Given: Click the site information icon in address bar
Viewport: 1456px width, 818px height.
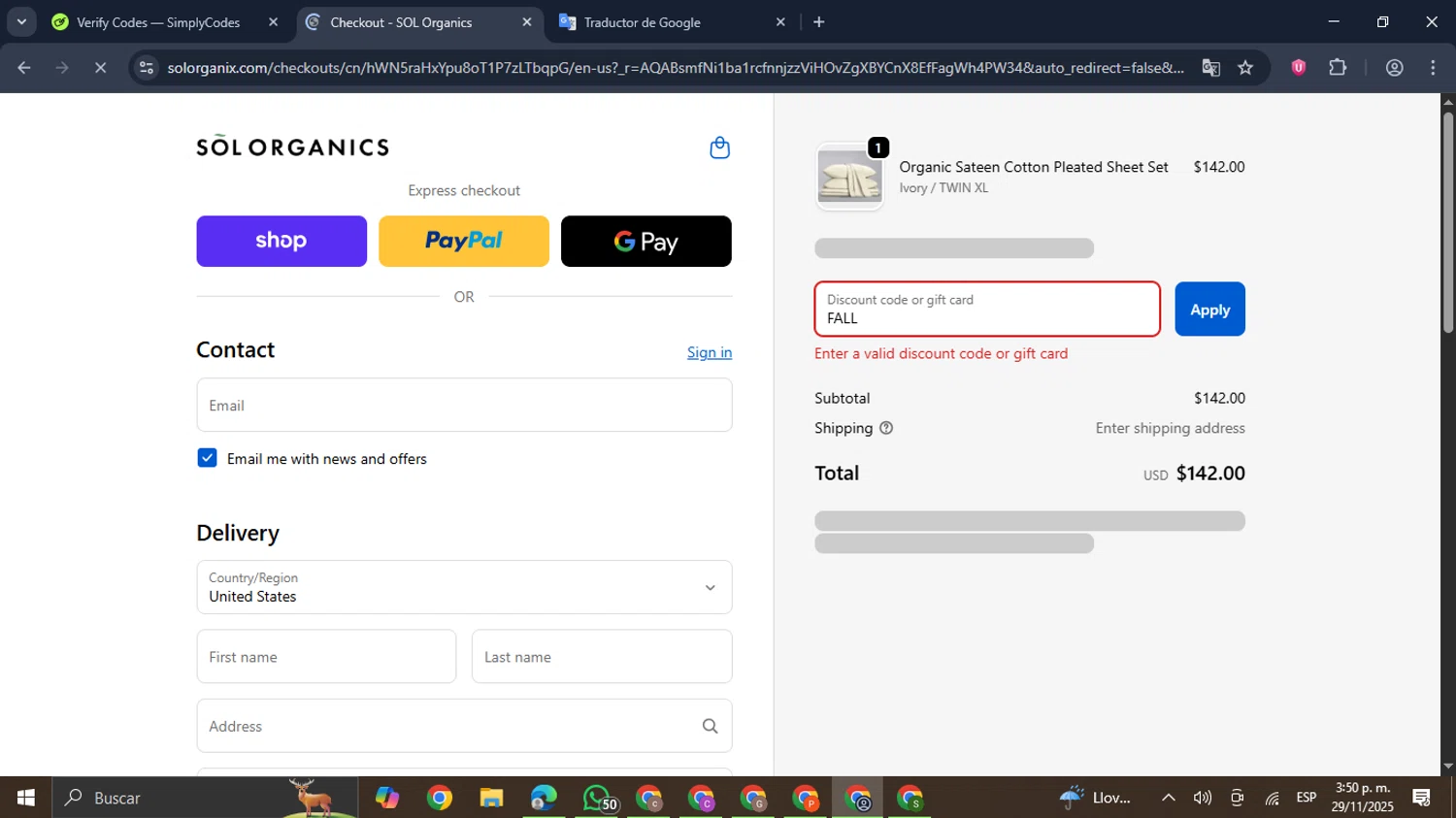Looking at the screenshot, I should click(x=147, y=68).
